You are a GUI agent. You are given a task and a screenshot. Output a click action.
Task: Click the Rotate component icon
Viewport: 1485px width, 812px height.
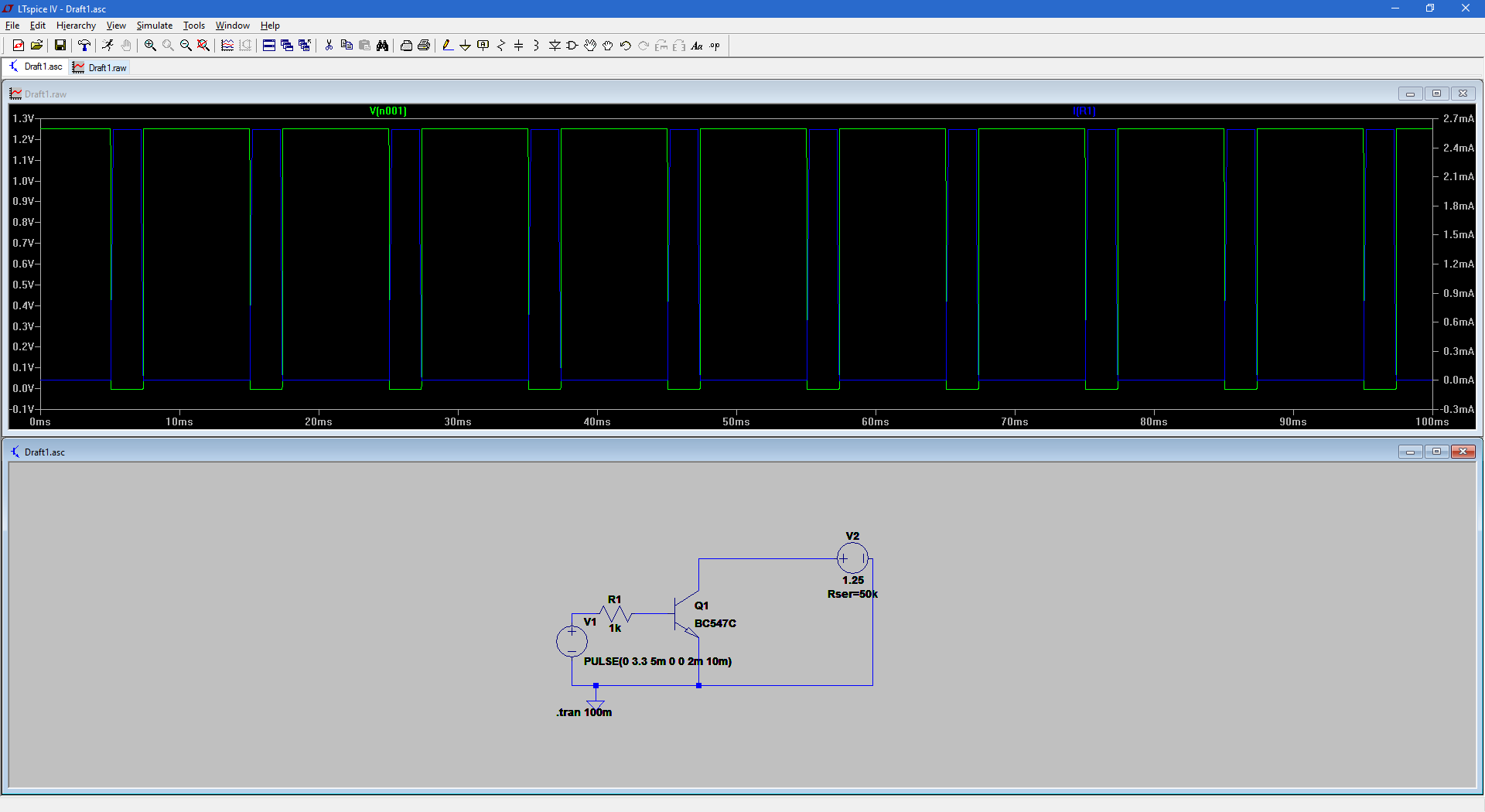pos(661,46)
